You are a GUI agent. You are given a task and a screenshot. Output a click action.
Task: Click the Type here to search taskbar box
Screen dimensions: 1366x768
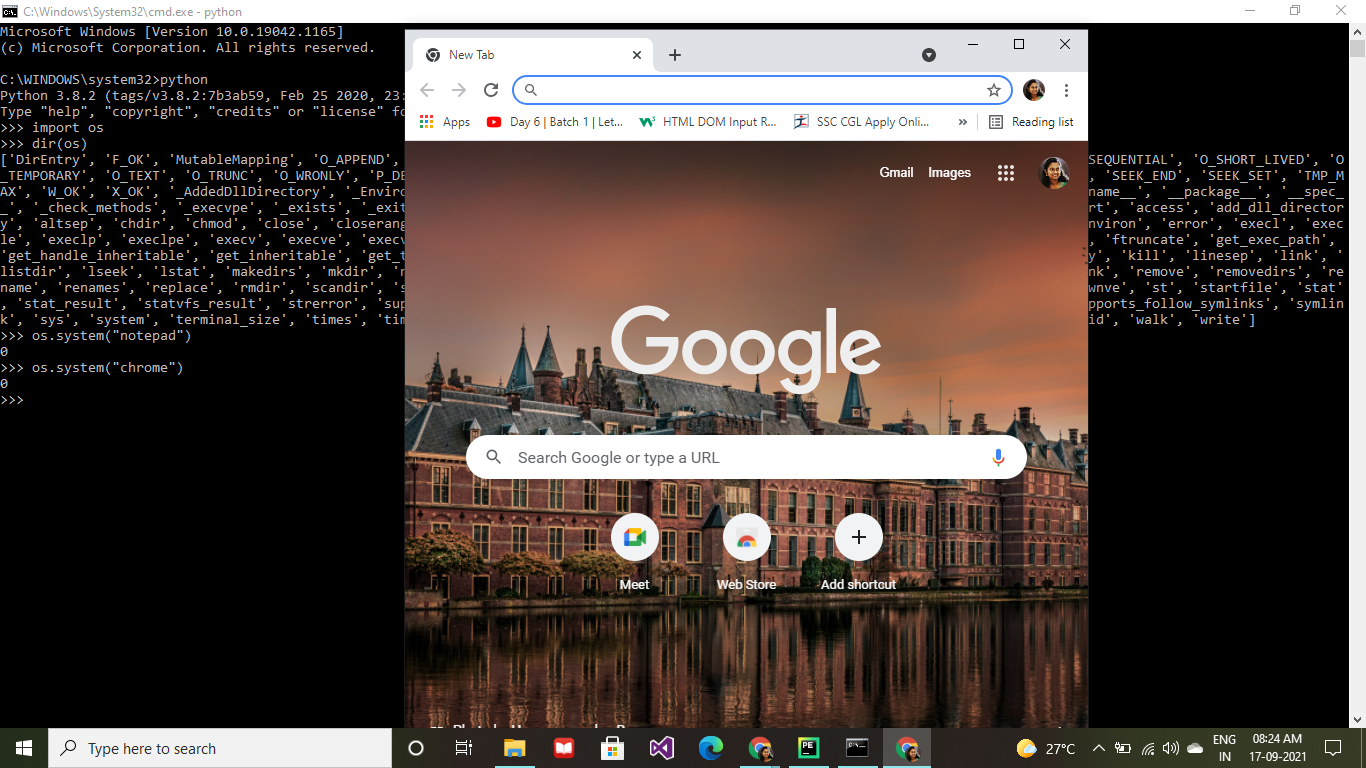[220, 748]
